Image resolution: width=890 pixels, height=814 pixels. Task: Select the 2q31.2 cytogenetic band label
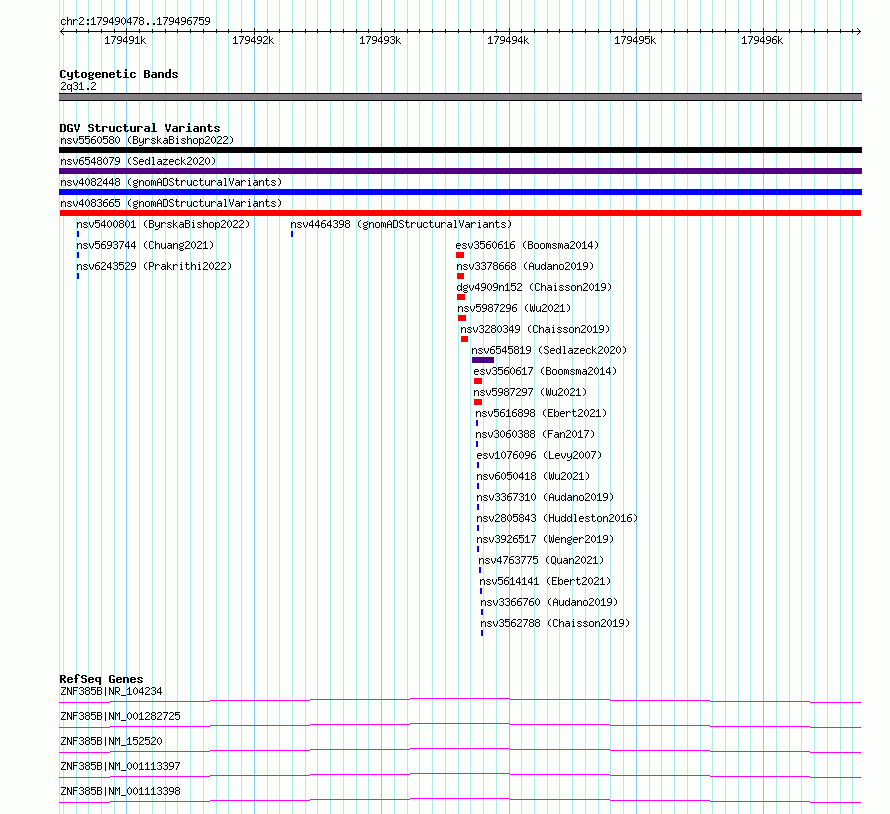(78, 86)
